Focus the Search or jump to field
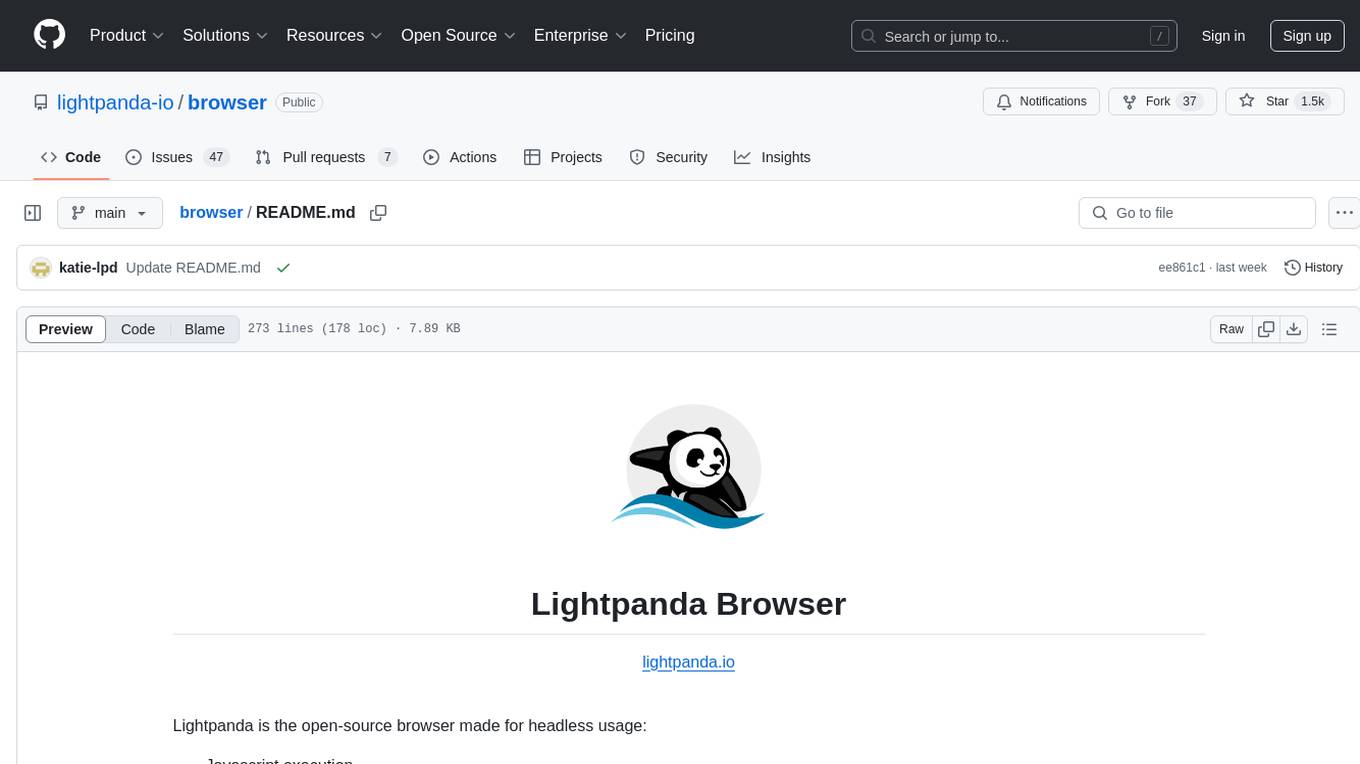Viewport: 1360px width, 764px height. (1014, 36)
